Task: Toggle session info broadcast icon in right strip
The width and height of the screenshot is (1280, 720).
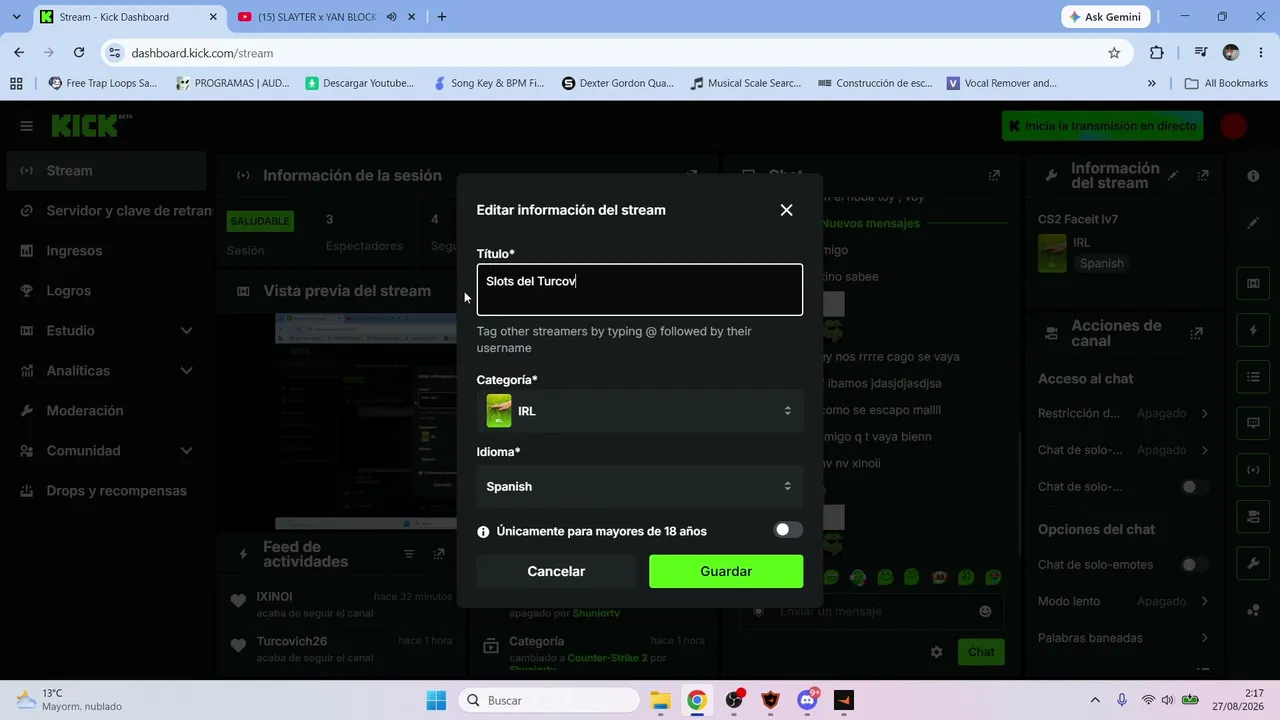Action: coord(1253,470)
